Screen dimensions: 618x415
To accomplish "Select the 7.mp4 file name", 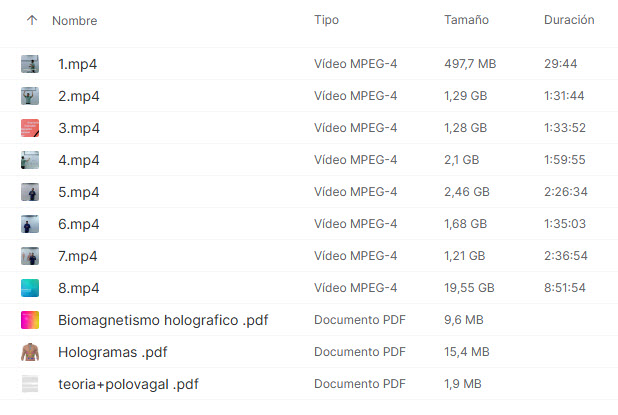I will click(x=79, y=256).
